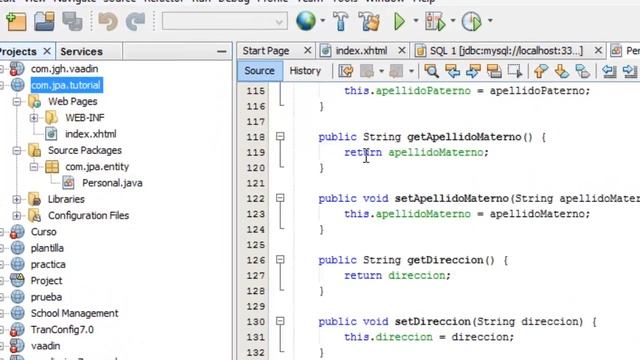Image resolution: width=640 pixels, height=360 pixels.
Task: Open the index.xhtml editor tab
Action: (x=361, y=51)
